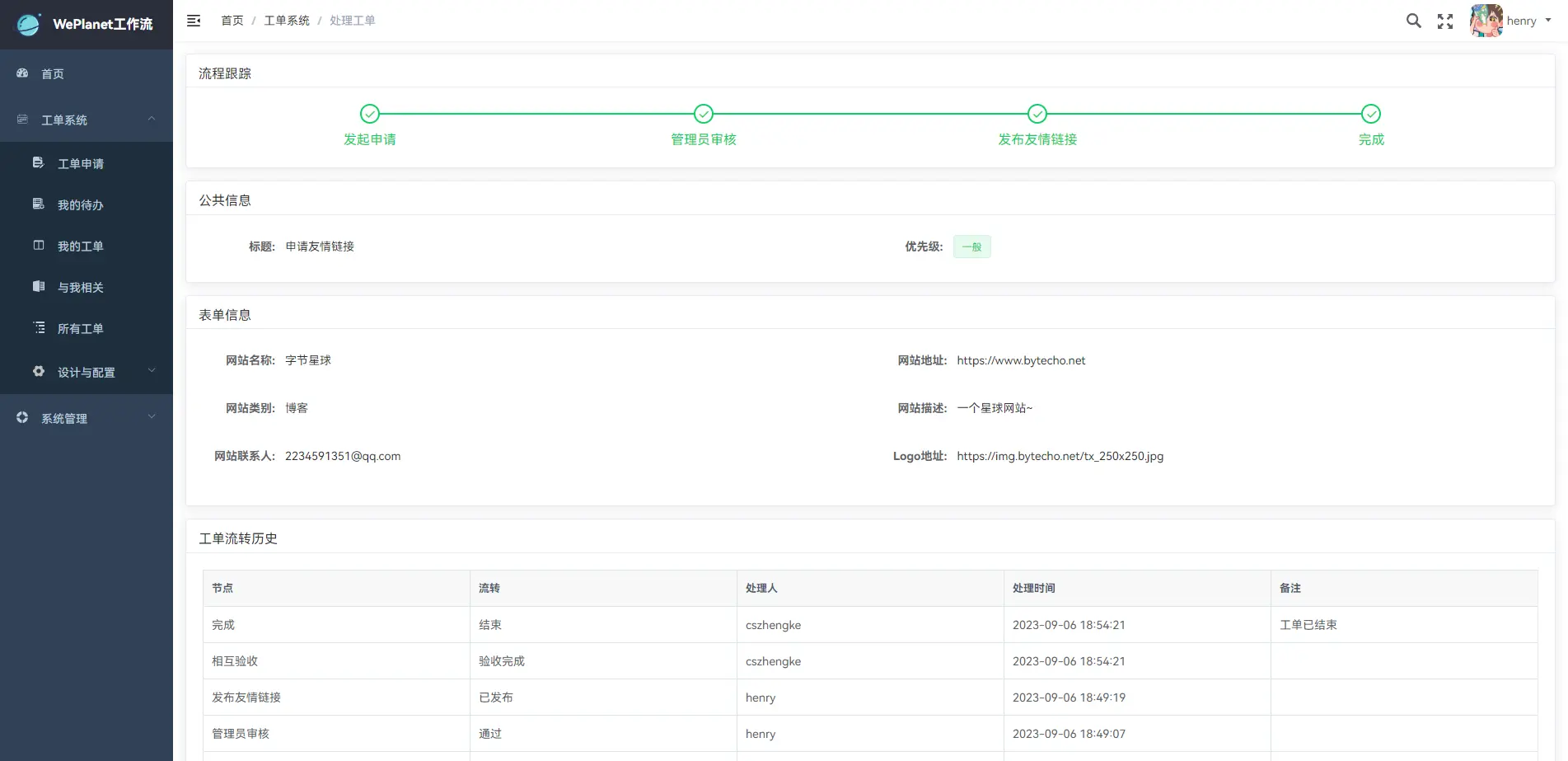Open the 工单申请 menu item

click(x=87, y=163)
